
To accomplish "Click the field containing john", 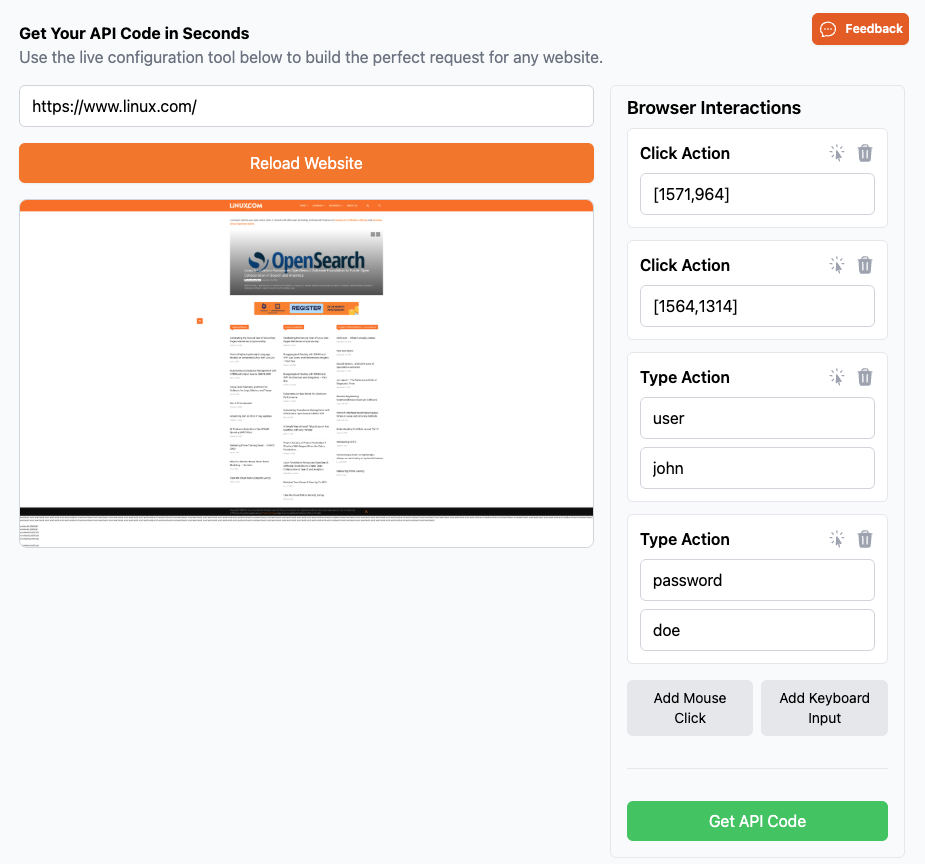I will coord(757,468).
